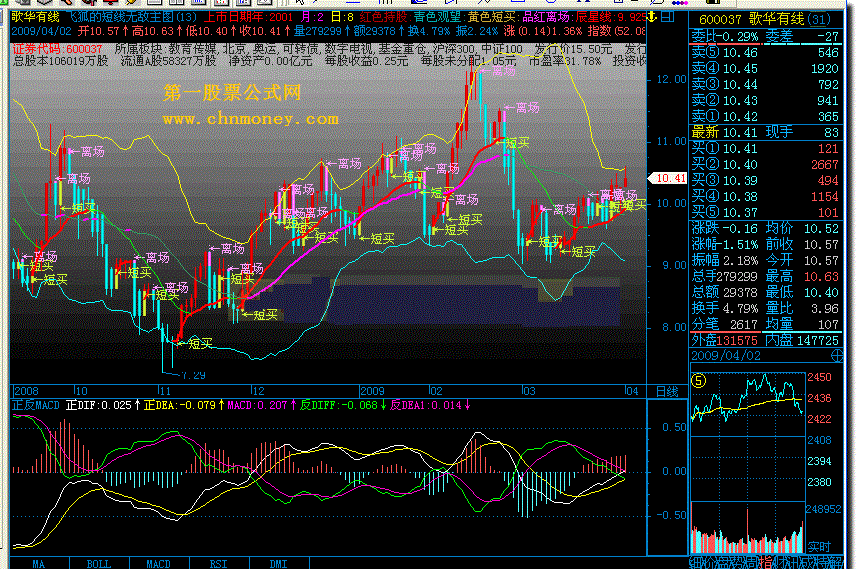The height and width of the screenshot is (569, 859).
Task: Click the 10.41 current price marker on the axis
Action: (x=667, y=178)
